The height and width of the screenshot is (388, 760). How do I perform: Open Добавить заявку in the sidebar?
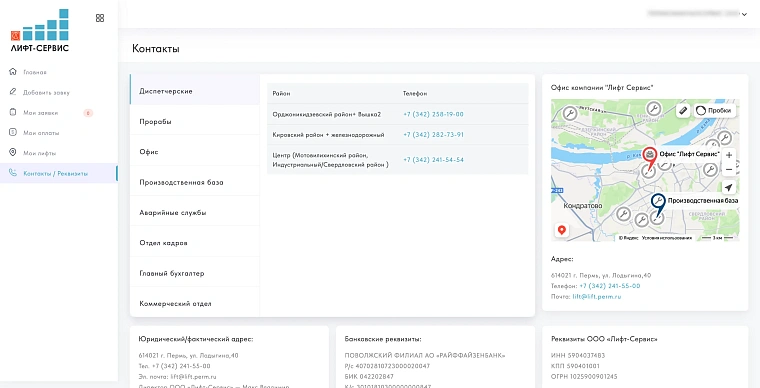tap(46, 92)
